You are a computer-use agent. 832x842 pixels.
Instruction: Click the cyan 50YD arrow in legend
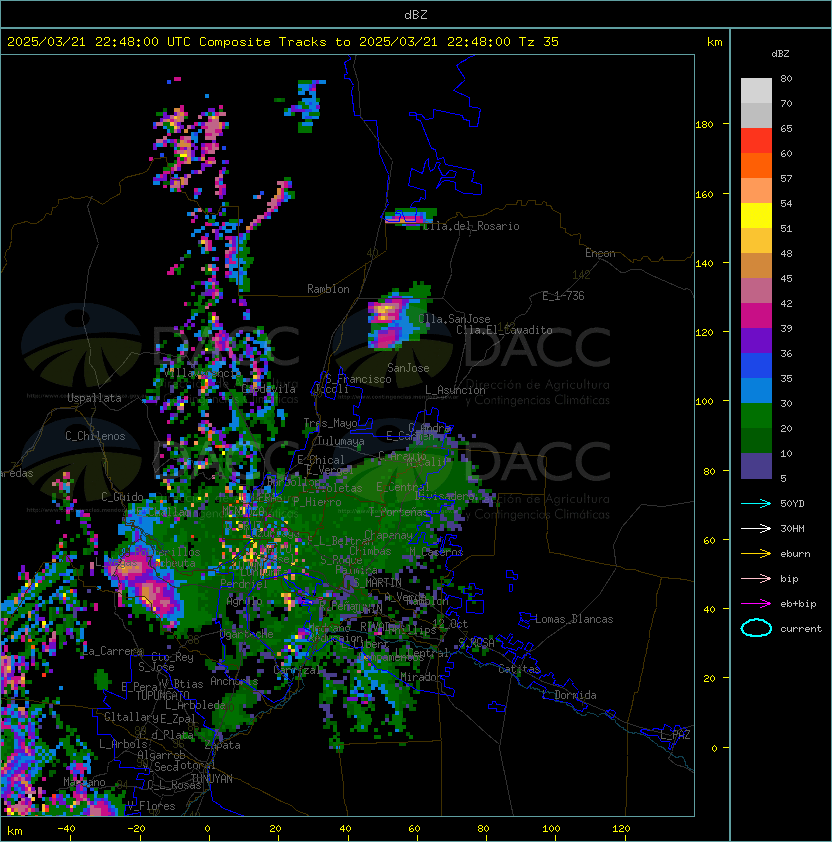pos(756,503)
